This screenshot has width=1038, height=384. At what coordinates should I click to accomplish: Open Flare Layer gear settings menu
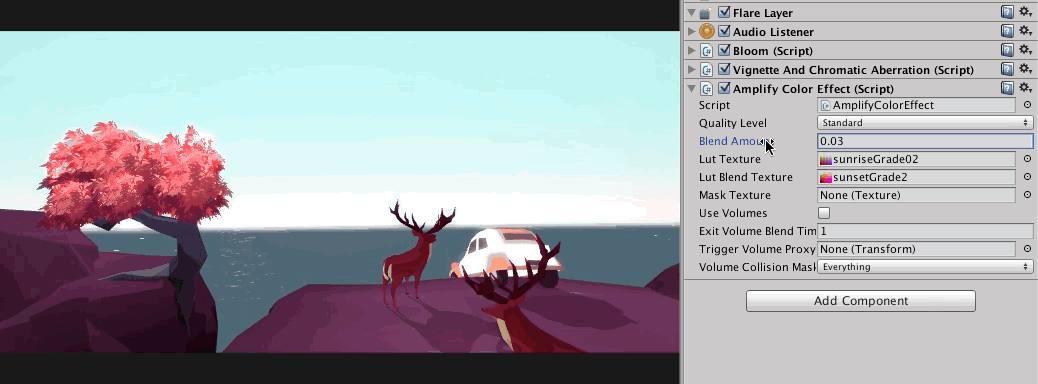tap(1025, 12)
